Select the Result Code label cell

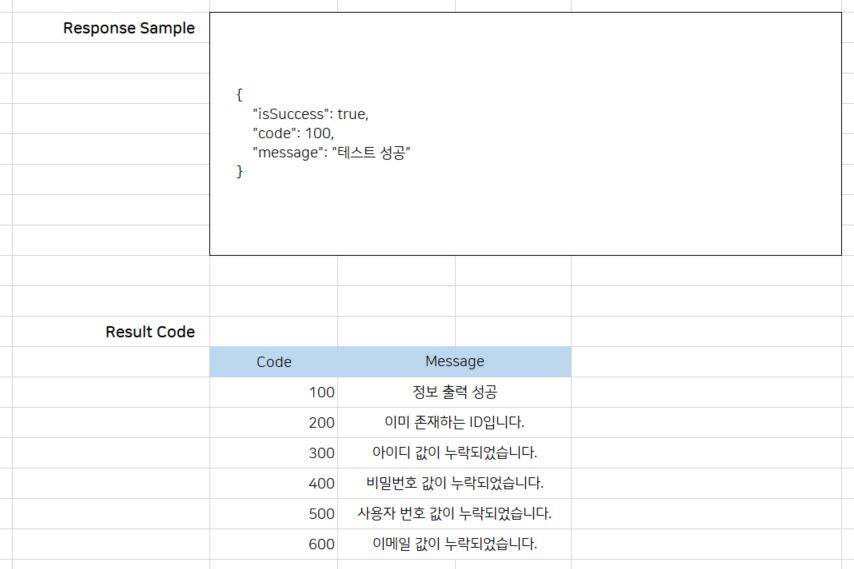click(150, 332)
